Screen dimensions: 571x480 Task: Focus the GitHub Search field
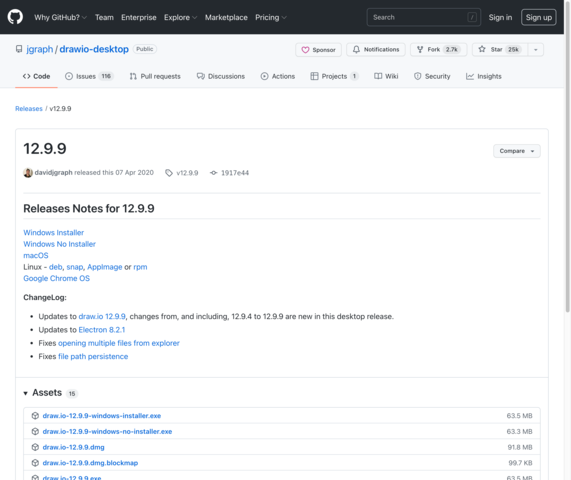pos(424,17)
